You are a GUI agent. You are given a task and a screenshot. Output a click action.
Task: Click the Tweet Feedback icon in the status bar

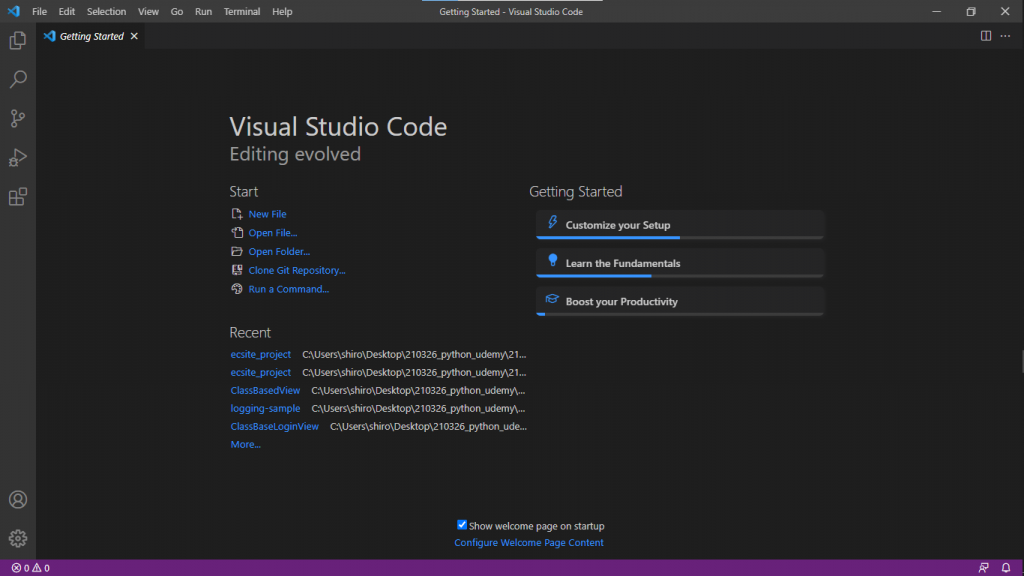click(984, 567)
